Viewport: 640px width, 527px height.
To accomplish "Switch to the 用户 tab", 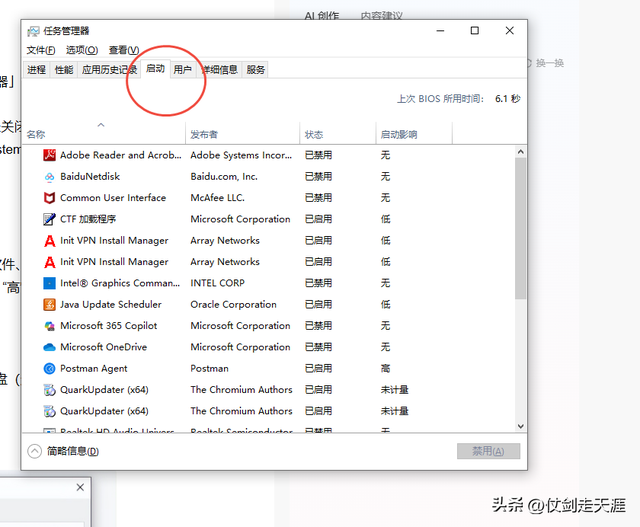I will (182, 70).
